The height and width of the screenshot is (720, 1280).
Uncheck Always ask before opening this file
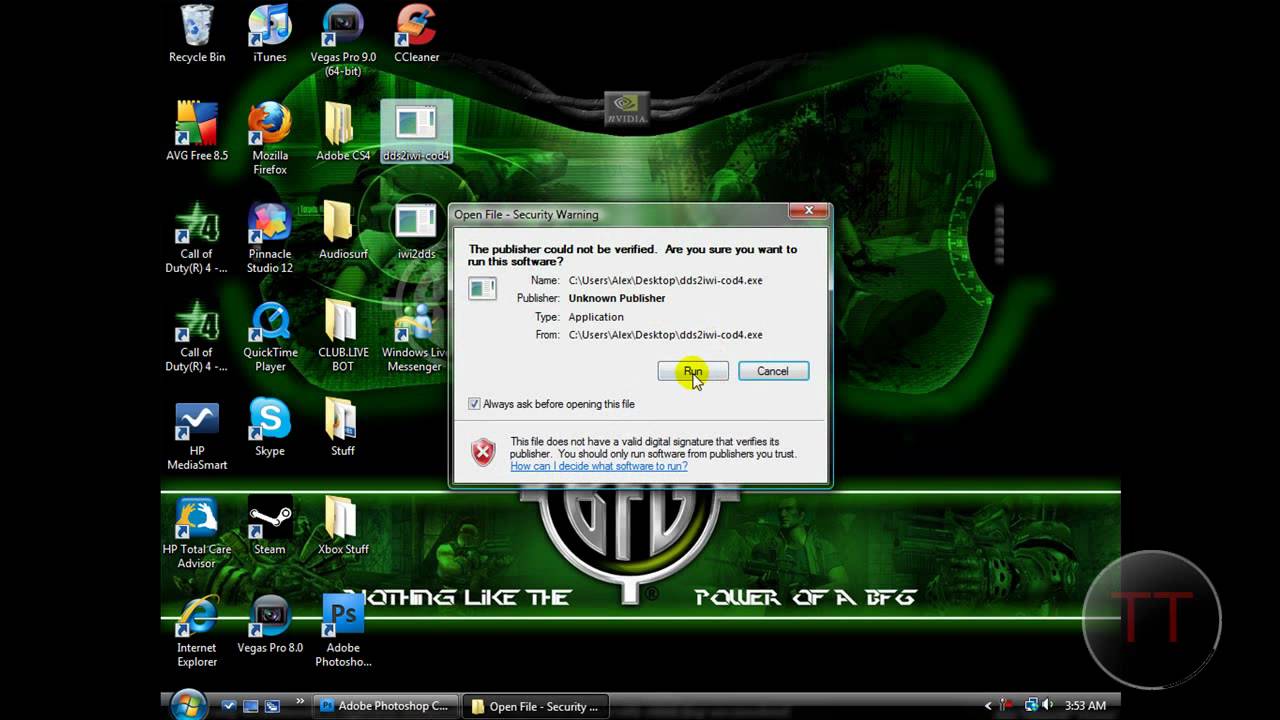pyautogui.click(x=474, y=404)
